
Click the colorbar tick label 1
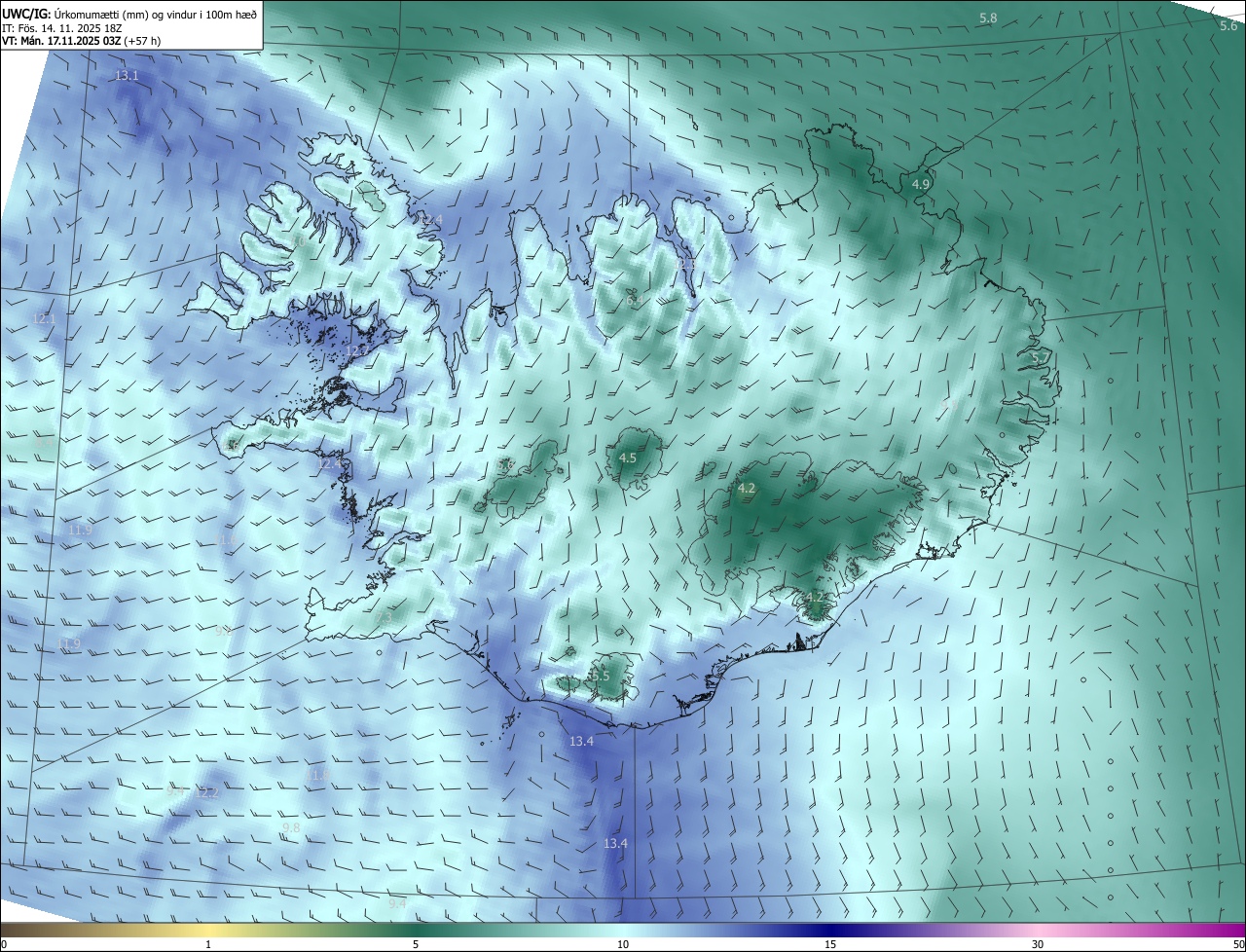coord(208,944)
